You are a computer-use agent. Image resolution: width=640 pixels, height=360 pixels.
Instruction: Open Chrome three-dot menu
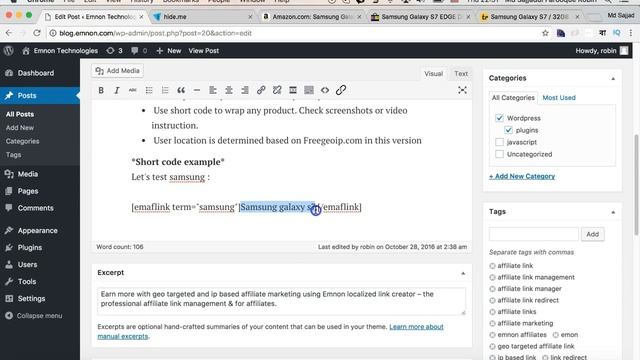coord(631,33)
